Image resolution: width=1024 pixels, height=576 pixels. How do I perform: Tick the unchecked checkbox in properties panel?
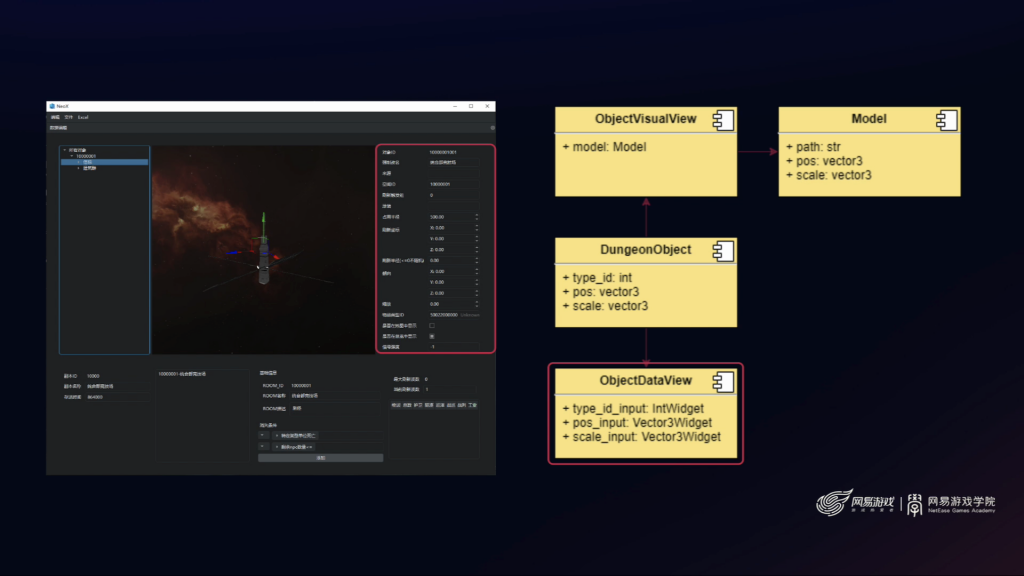click(432, 325)
